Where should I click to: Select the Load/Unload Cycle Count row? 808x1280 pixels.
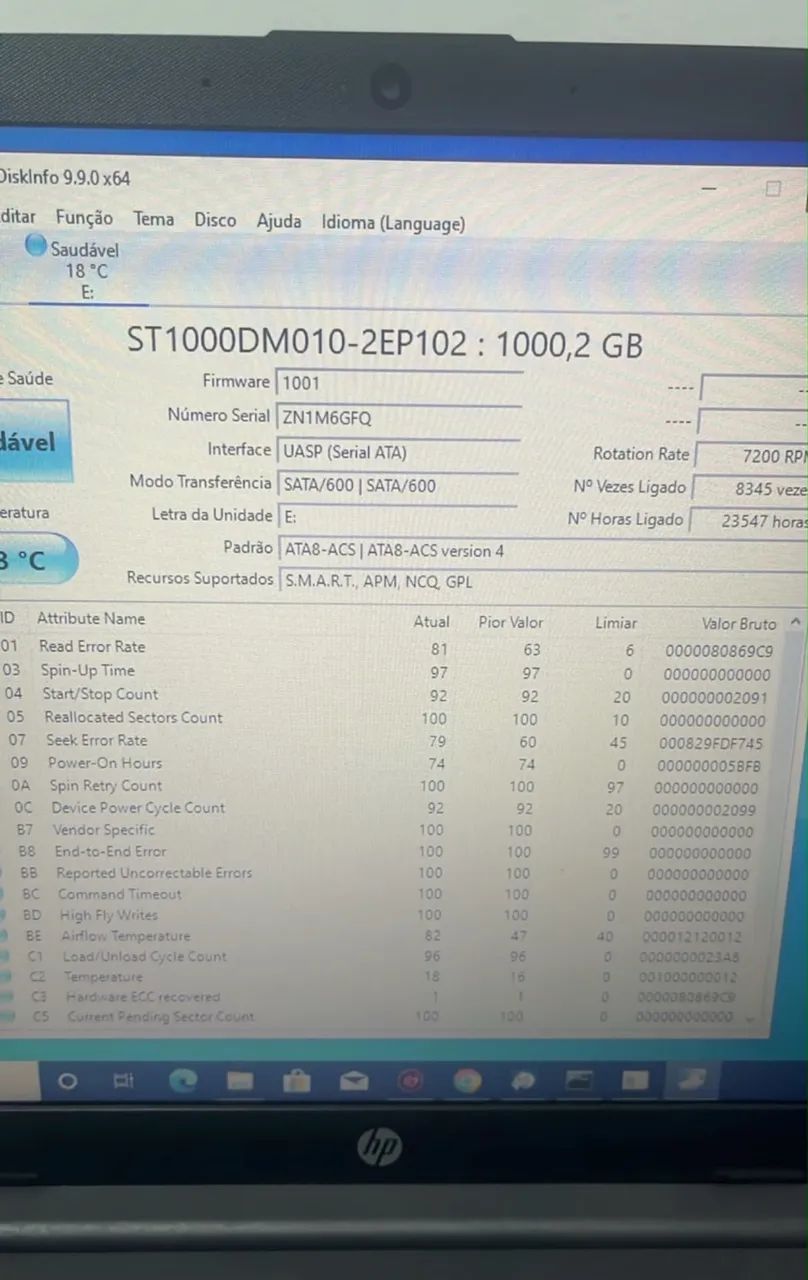(x=382, y=956)
